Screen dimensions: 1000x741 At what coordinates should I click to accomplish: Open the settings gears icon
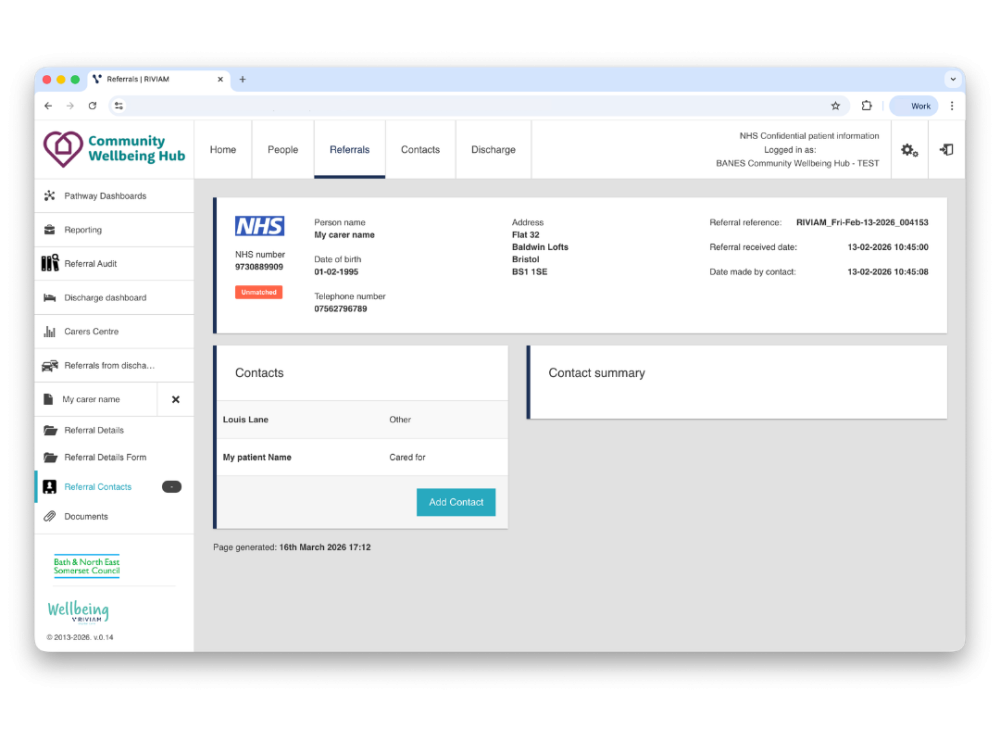909,150
